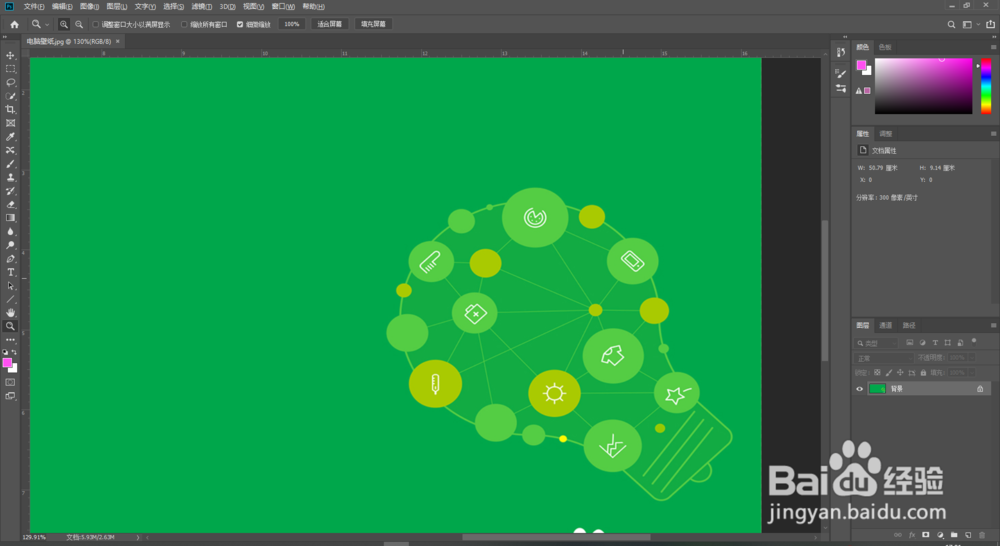The width and height of the screenshot is (1000, 546).
Task: Select the Move tool
Action: [x=10, y=55]
